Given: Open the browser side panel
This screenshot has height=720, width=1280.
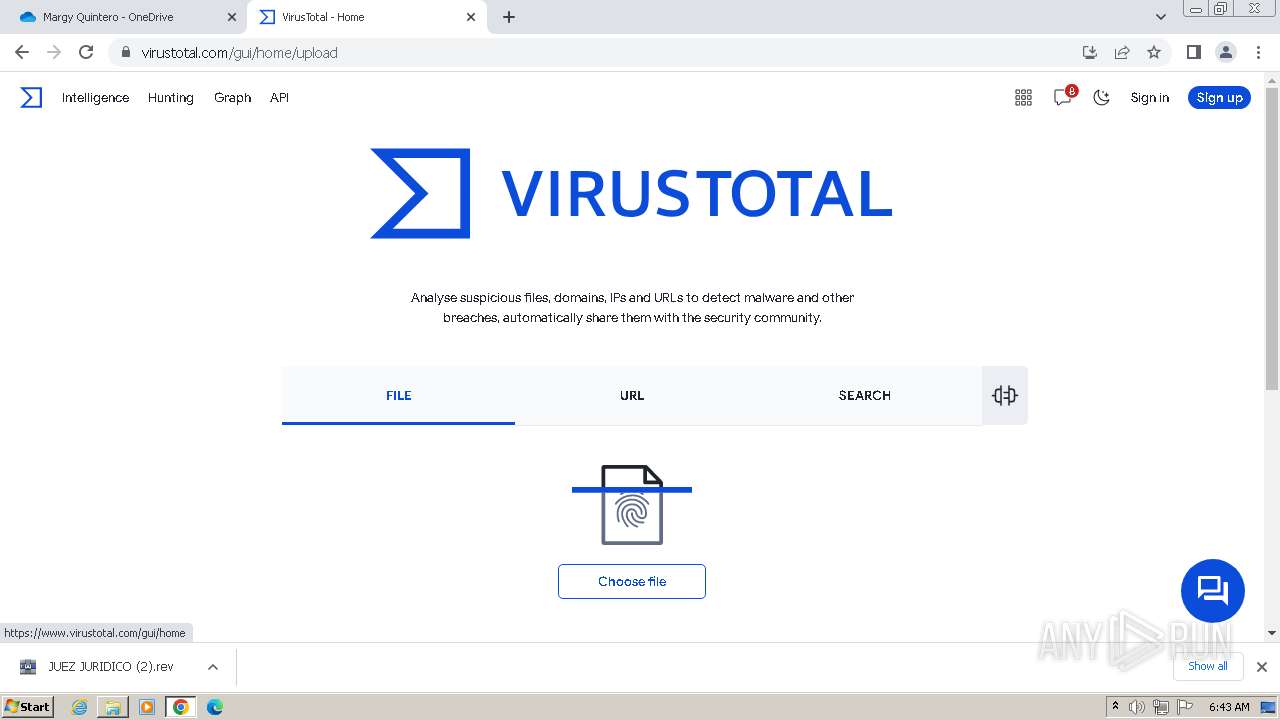Looking at the screenshot, I should tap(1193, 52).
